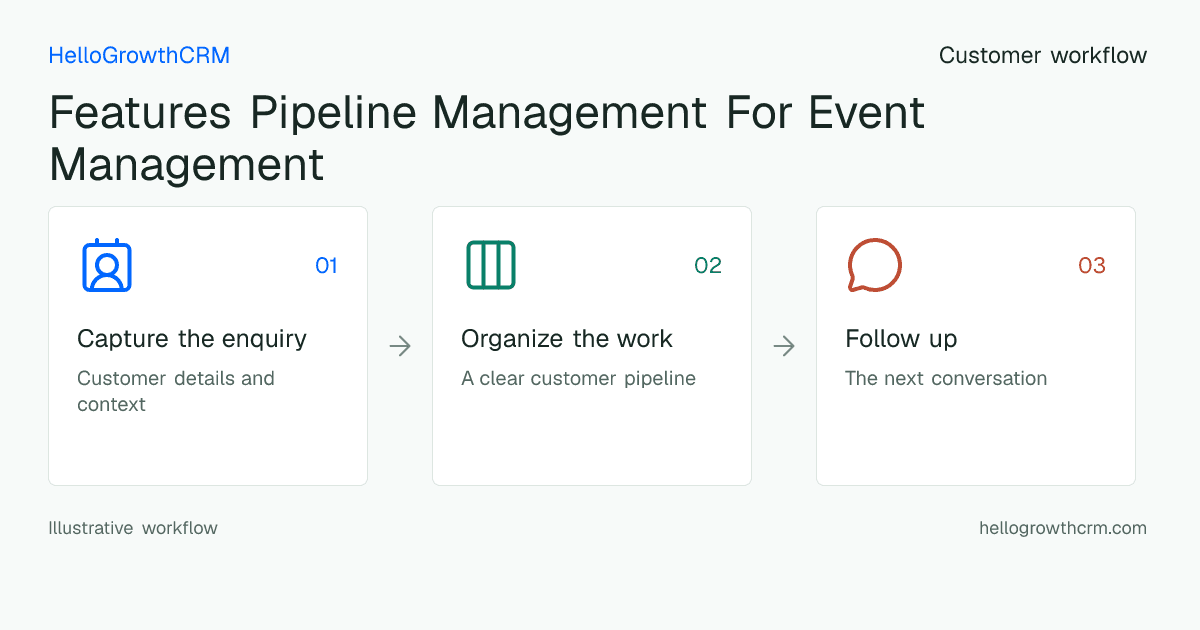Image resolution: width=1200 pixels, height=630 pixels.
Task: Click the HelloGrowthCRM brand name
Action: (x=139, y=56)
